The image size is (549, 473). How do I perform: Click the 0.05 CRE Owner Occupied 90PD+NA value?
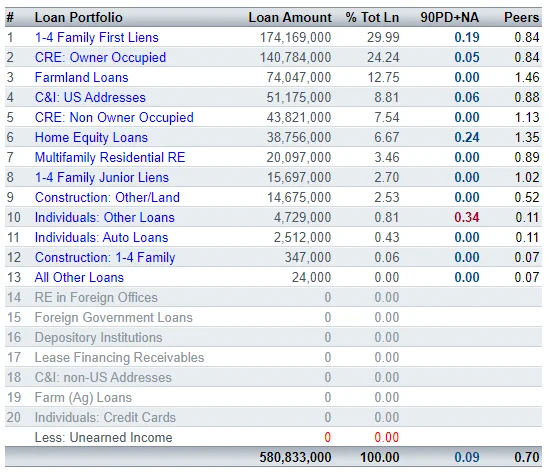point(467,57)
